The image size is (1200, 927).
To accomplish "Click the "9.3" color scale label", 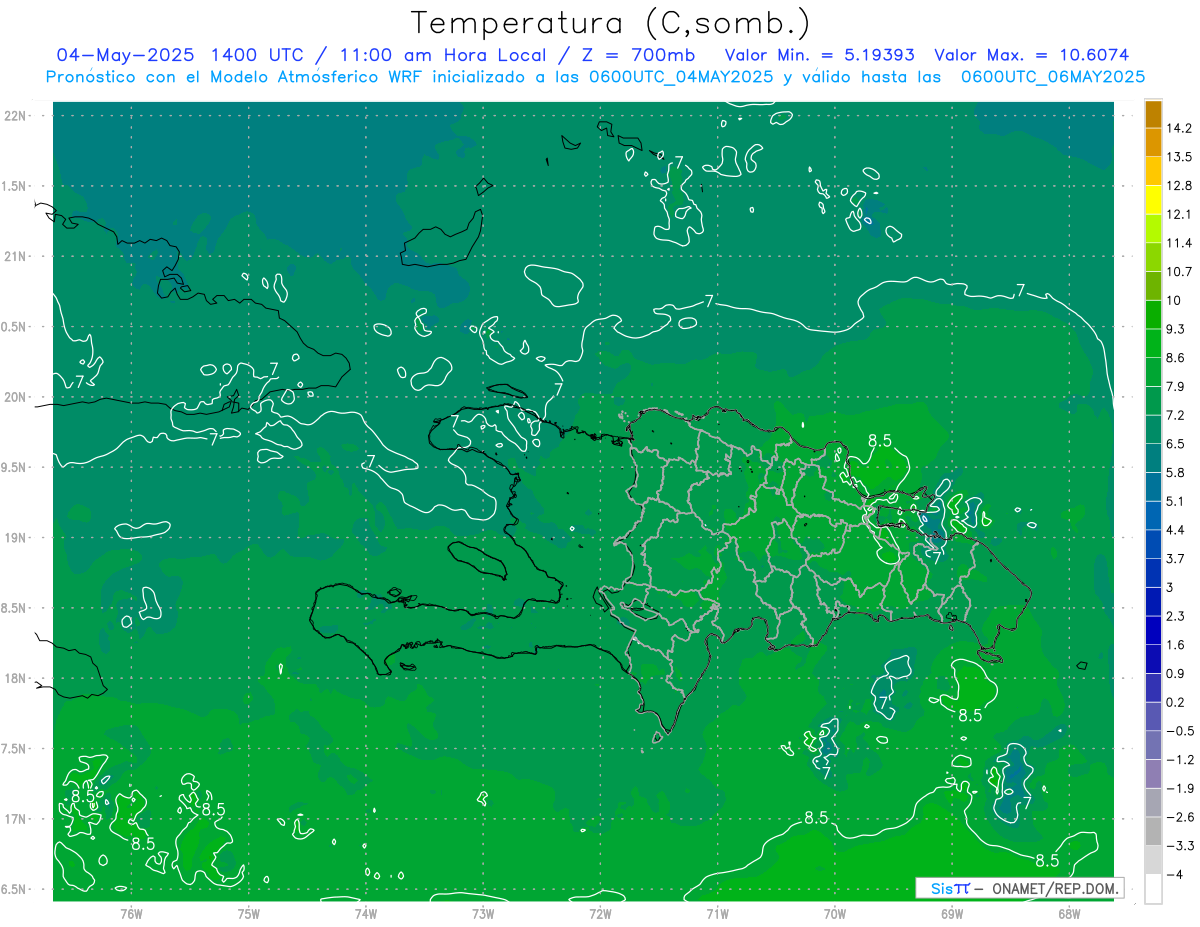I will [x=1177, y=329].
